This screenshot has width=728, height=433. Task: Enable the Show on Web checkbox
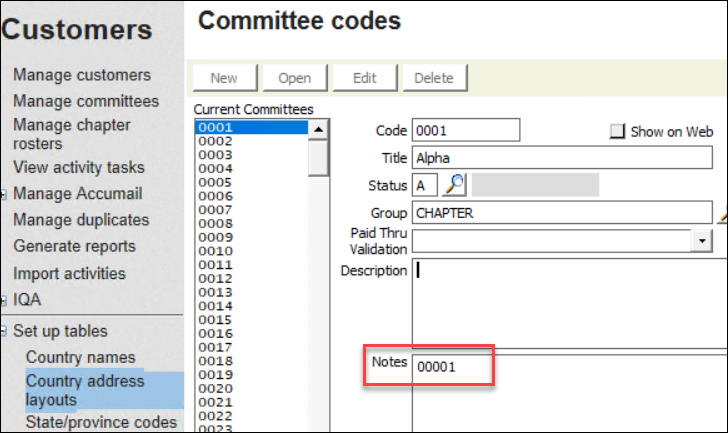[x=617, y=131]
